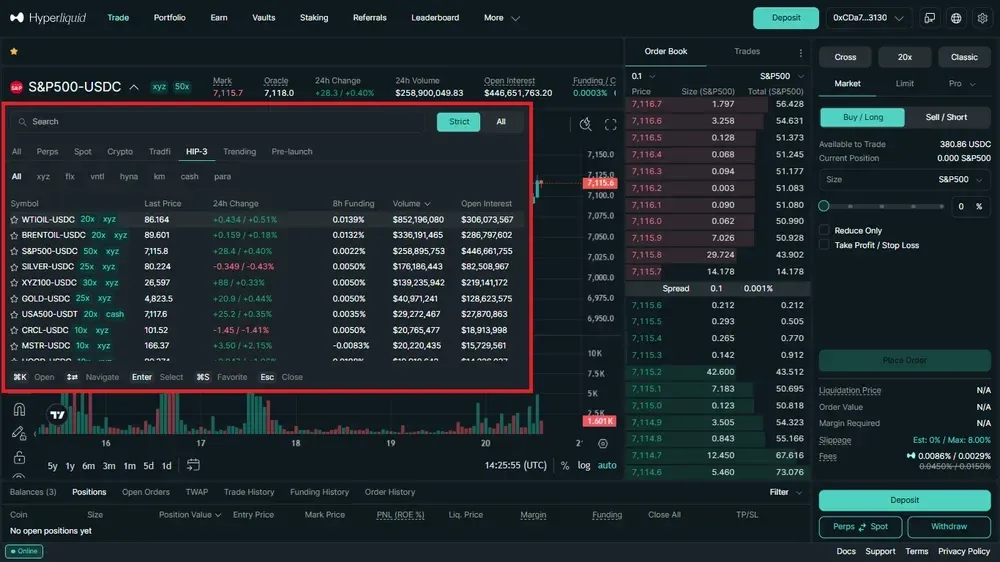This screenshot has height=562, width=1000.
Task: Open the order book S&P500 unit dropdown
Action: 782,76
